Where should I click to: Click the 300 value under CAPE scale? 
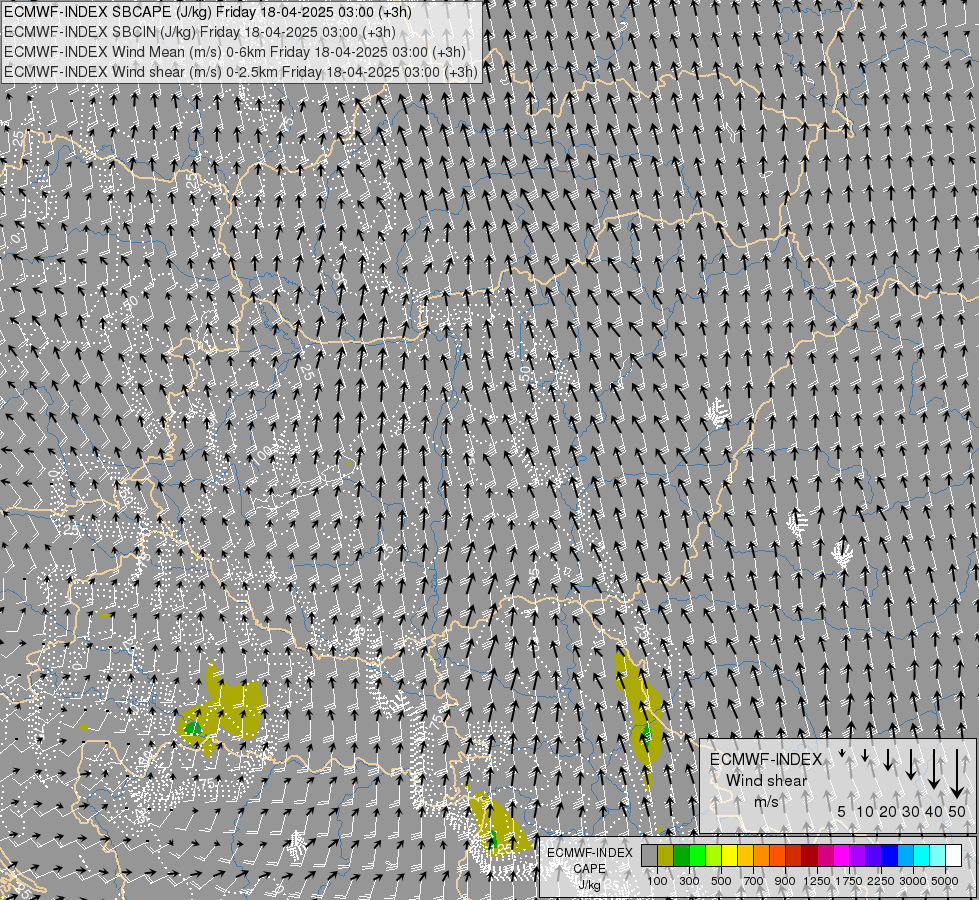click(x=689, y=881)
